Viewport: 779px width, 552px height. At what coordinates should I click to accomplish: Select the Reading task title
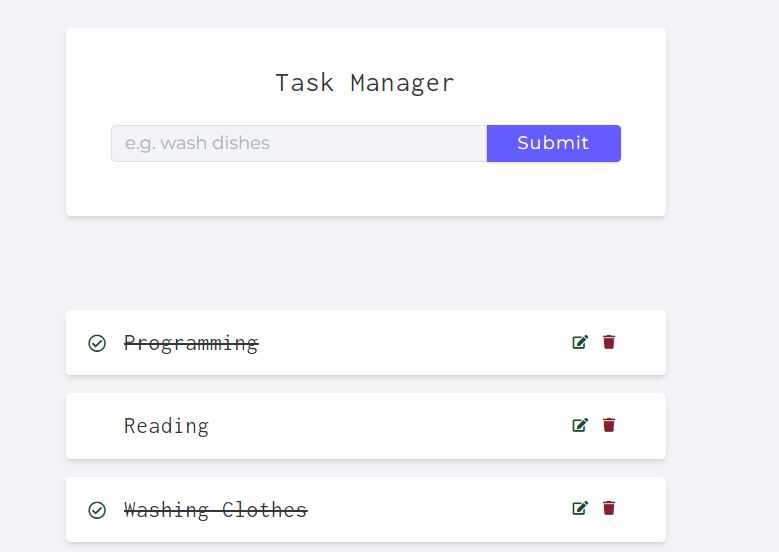[166, 426]
